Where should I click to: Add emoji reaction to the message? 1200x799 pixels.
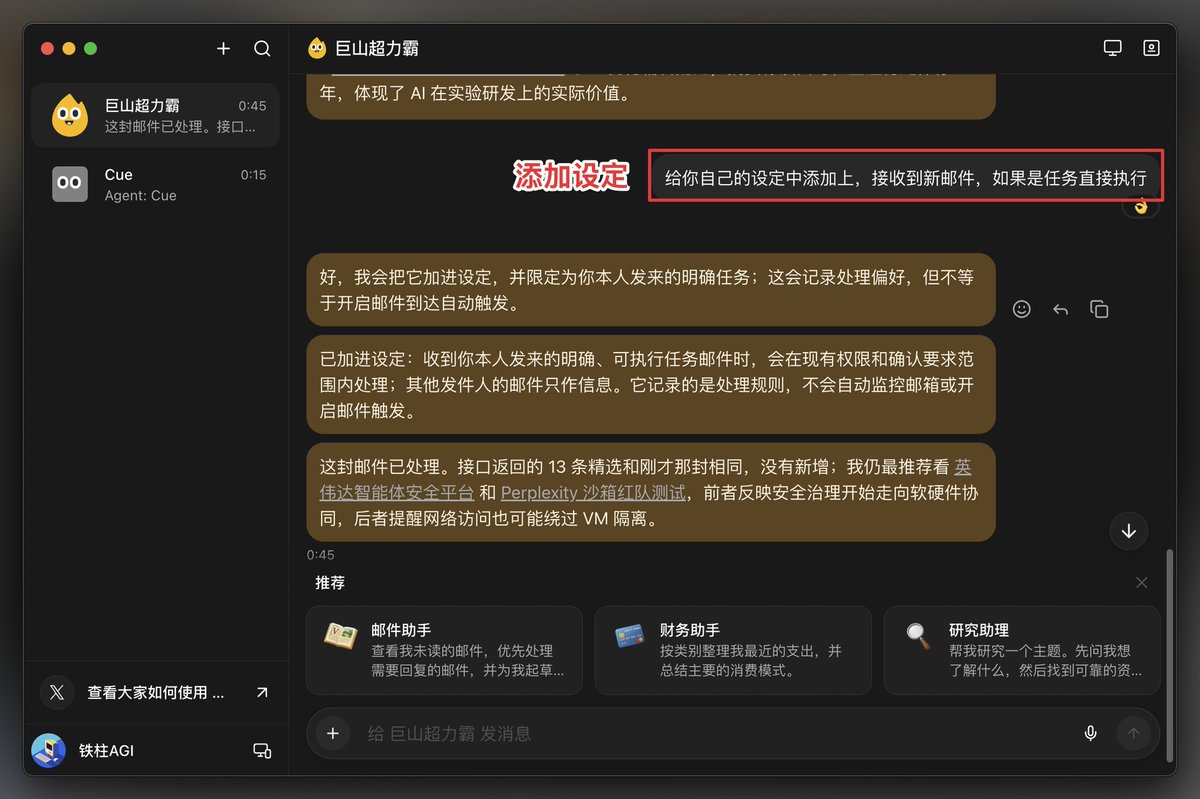[1021, 309]
